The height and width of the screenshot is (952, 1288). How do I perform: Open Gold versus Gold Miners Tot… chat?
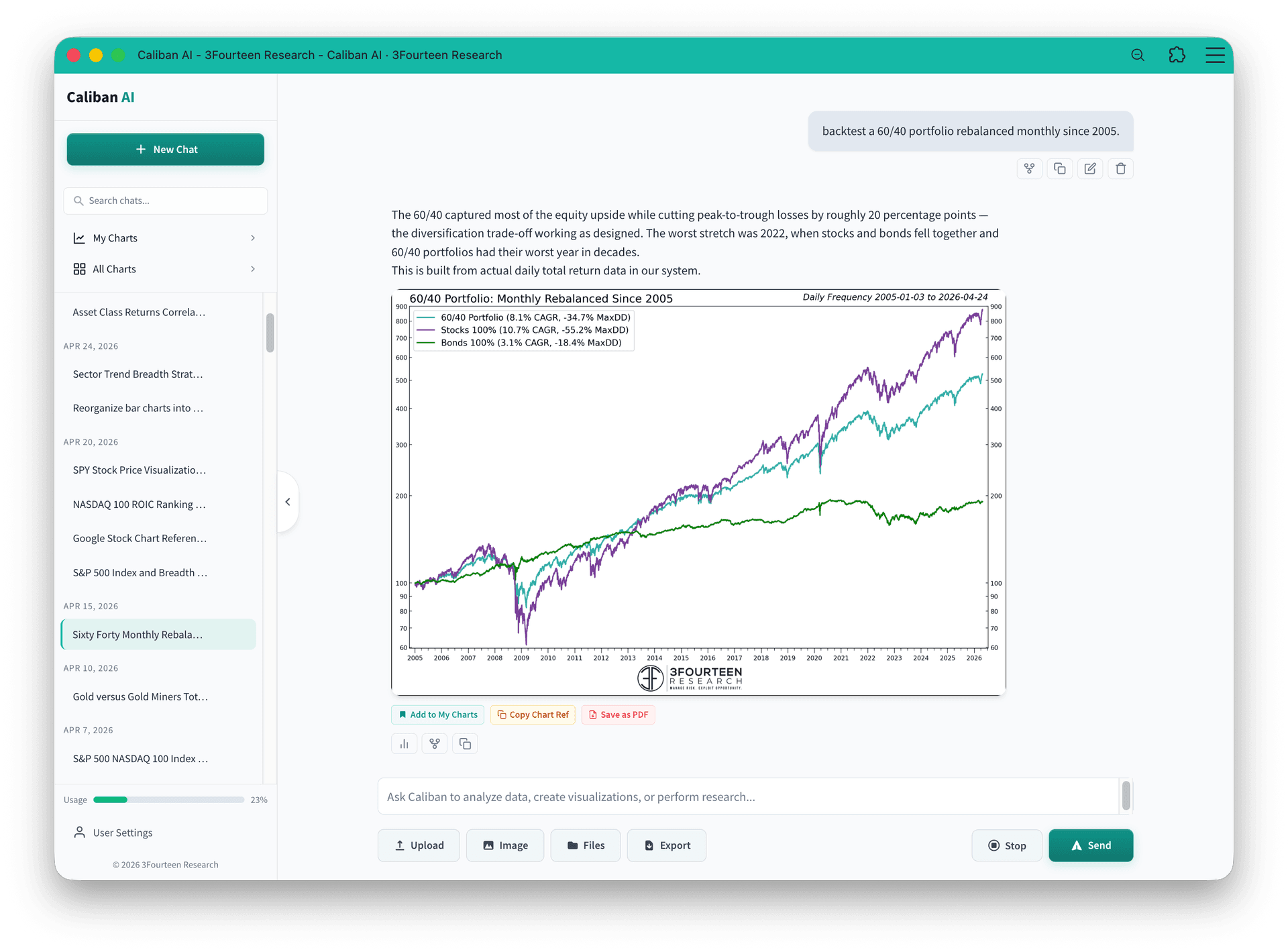click(x=158, y=696)
